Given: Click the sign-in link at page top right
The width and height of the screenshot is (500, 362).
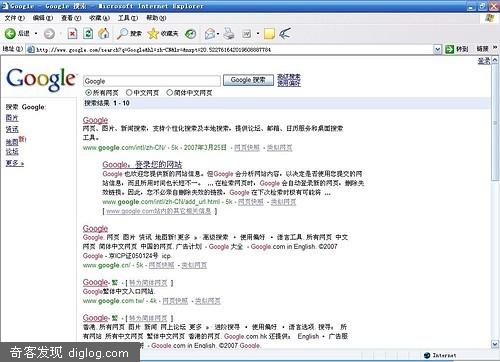Looking at the screenshot, I should click(484, 61).
